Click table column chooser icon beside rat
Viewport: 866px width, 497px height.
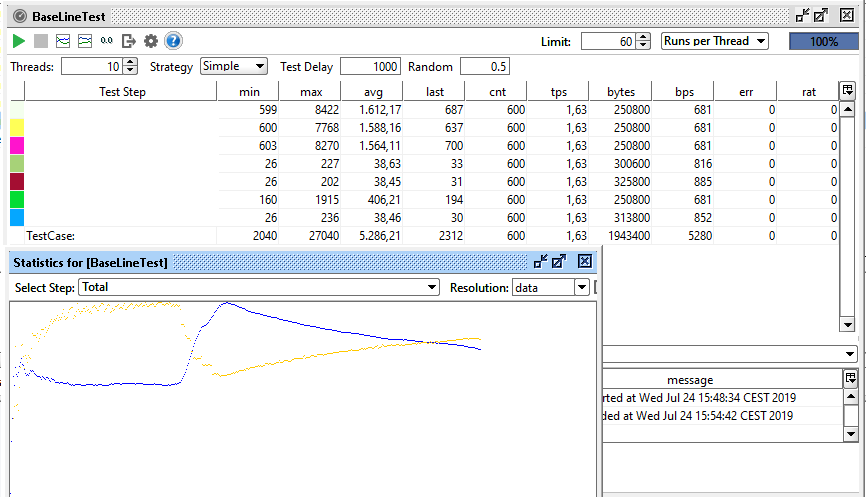pos(848,91)
